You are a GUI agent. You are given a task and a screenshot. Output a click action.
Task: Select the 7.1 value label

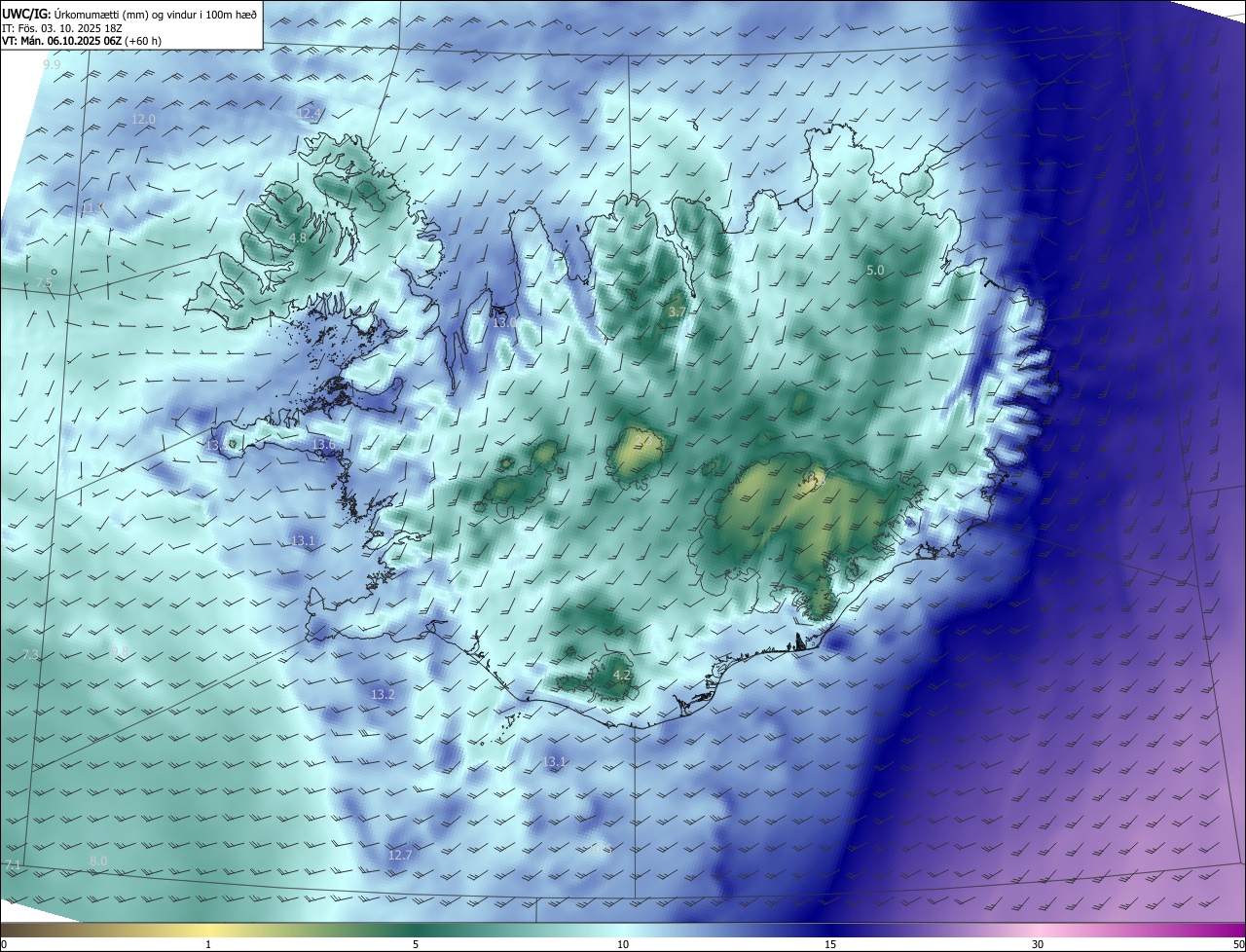click(x=13, y=864)
